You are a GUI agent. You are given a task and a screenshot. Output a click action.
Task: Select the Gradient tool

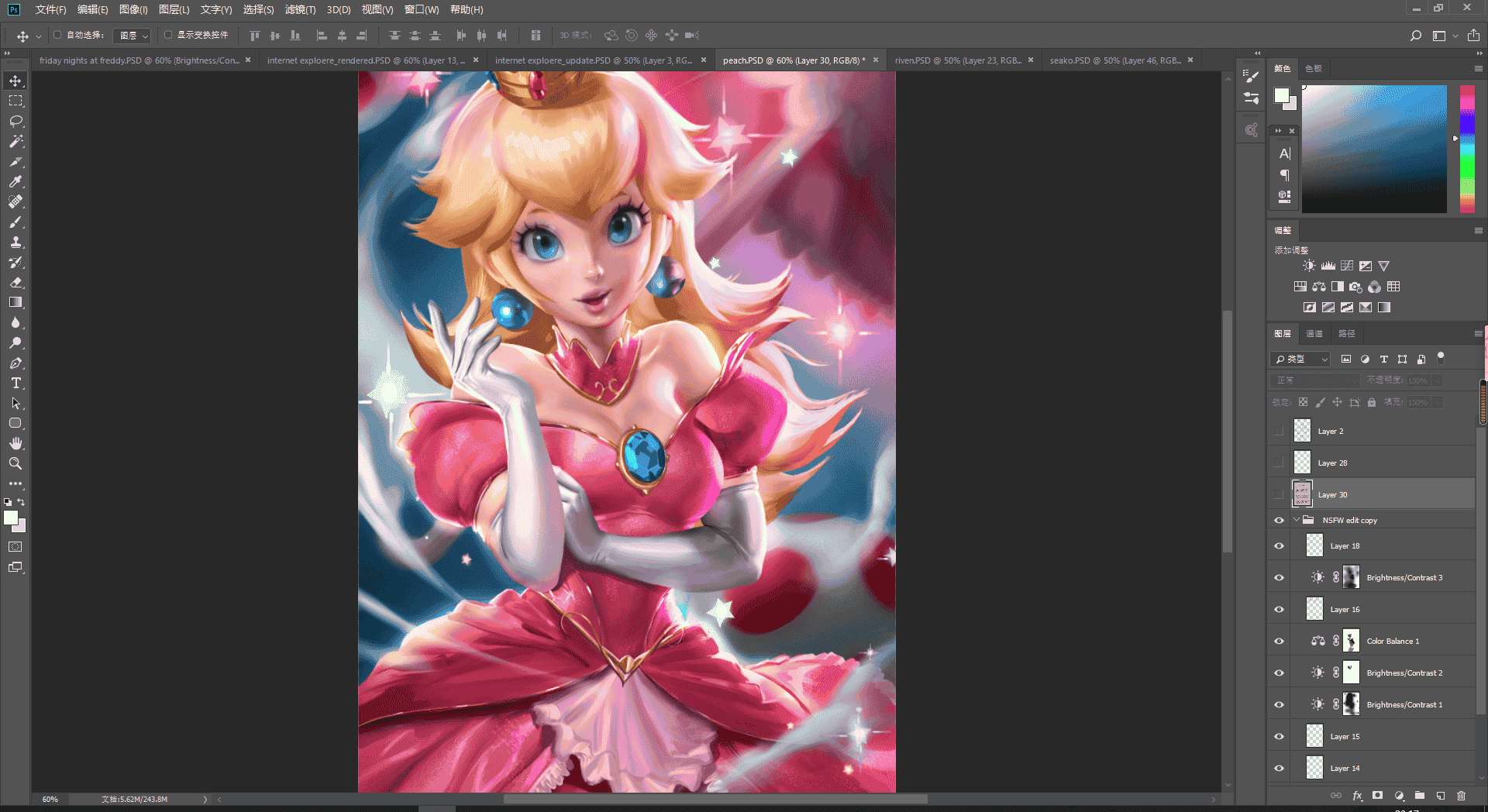[x=15, y=302]
